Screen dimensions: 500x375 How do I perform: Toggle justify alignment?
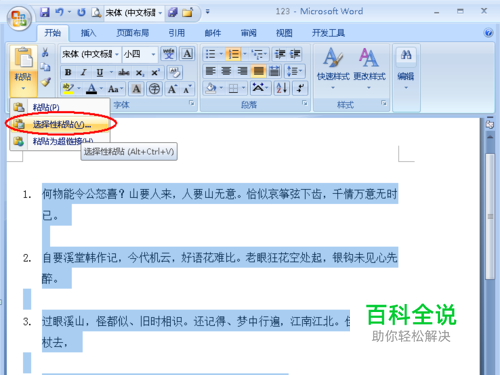[259, 71]
